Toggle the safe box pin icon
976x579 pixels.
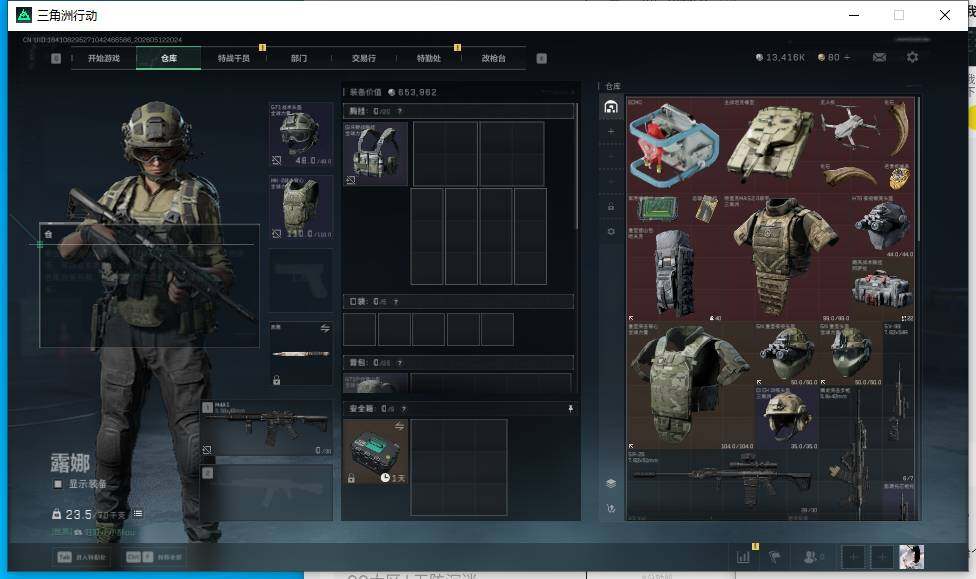pos(570,408)
